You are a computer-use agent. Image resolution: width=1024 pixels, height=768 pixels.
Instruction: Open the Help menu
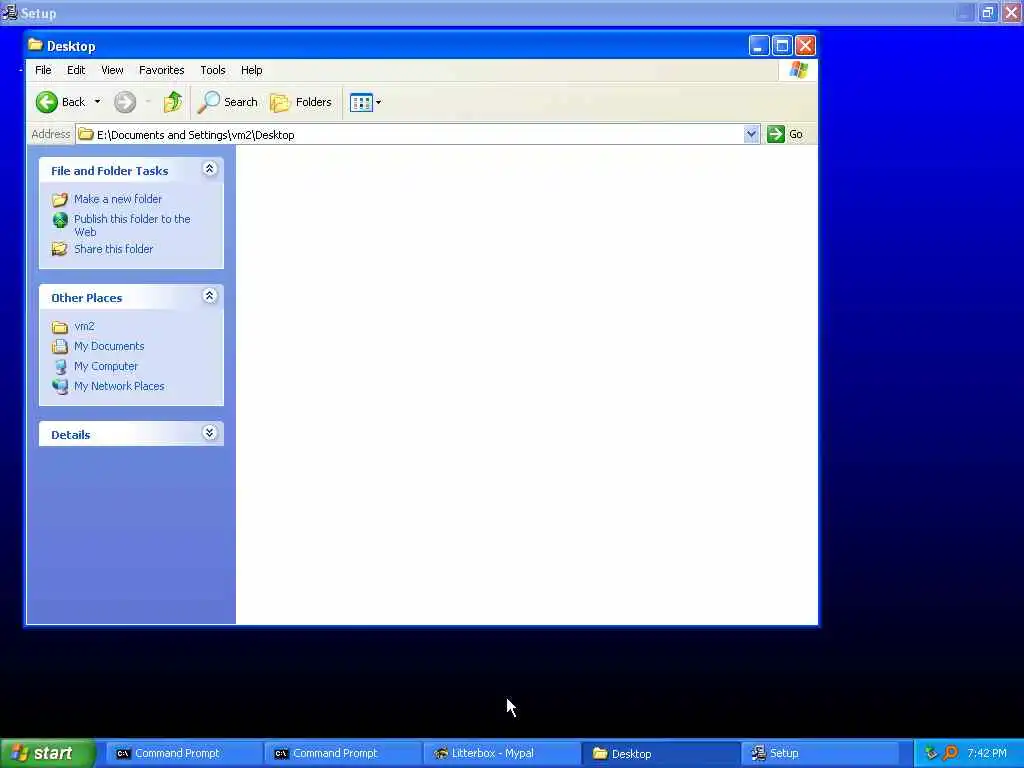(251, 70)
